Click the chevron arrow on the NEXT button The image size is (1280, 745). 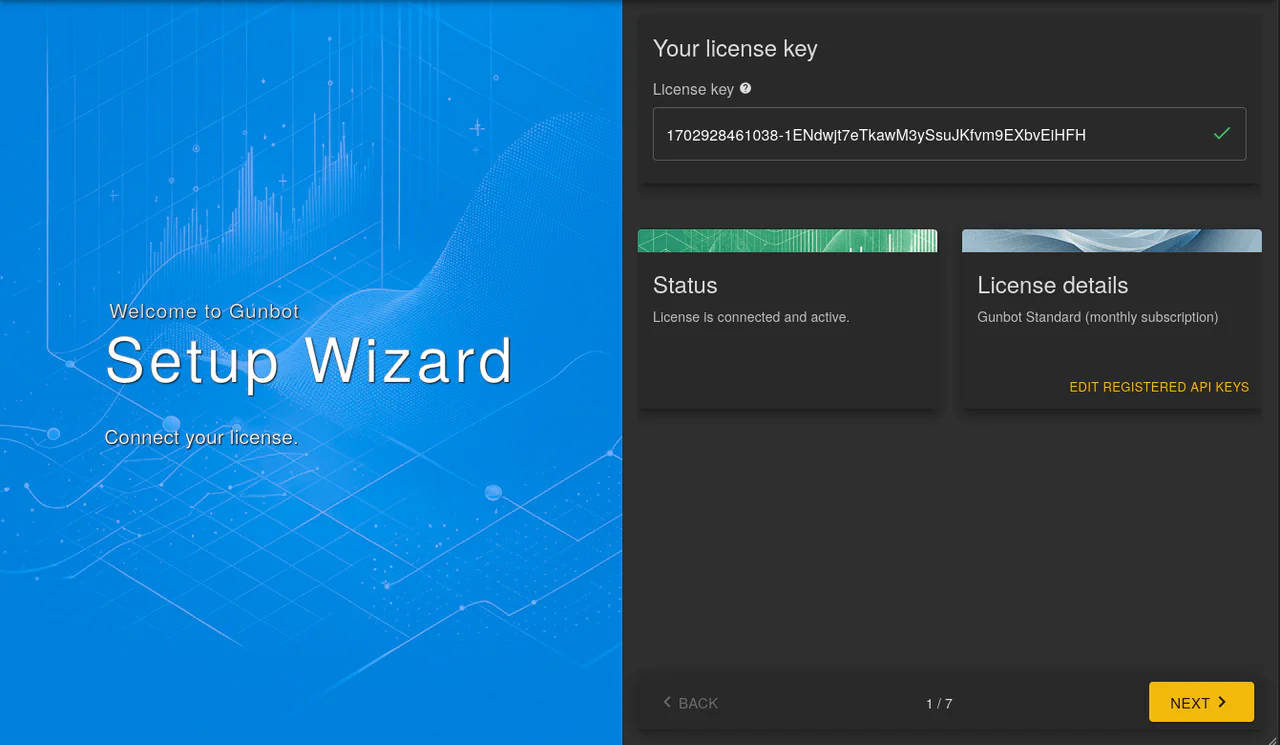[1222, 702]
